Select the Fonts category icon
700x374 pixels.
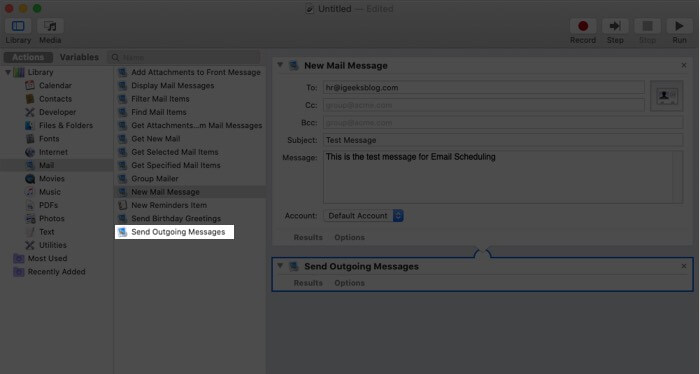tap(30, 139)
